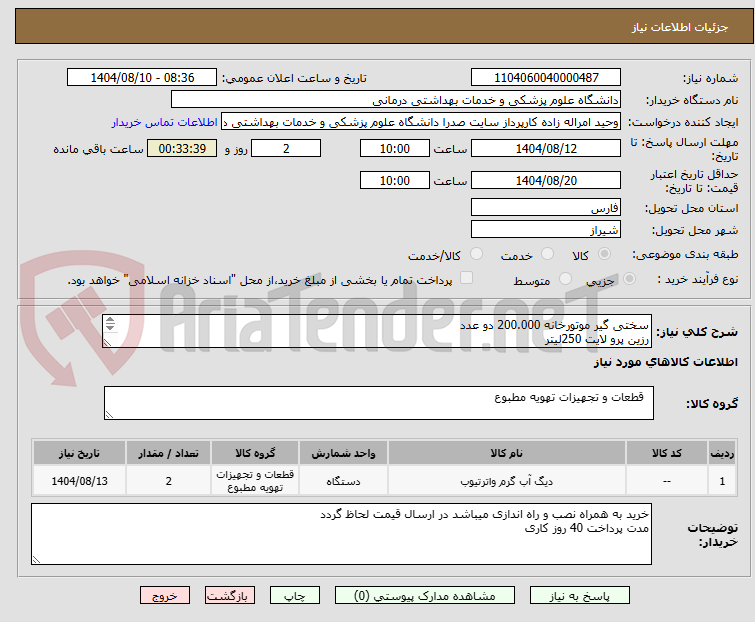Viewport: 755px width, 622px height.
Task: Click the نام کالا column header
Action: [x=507, y=453]
